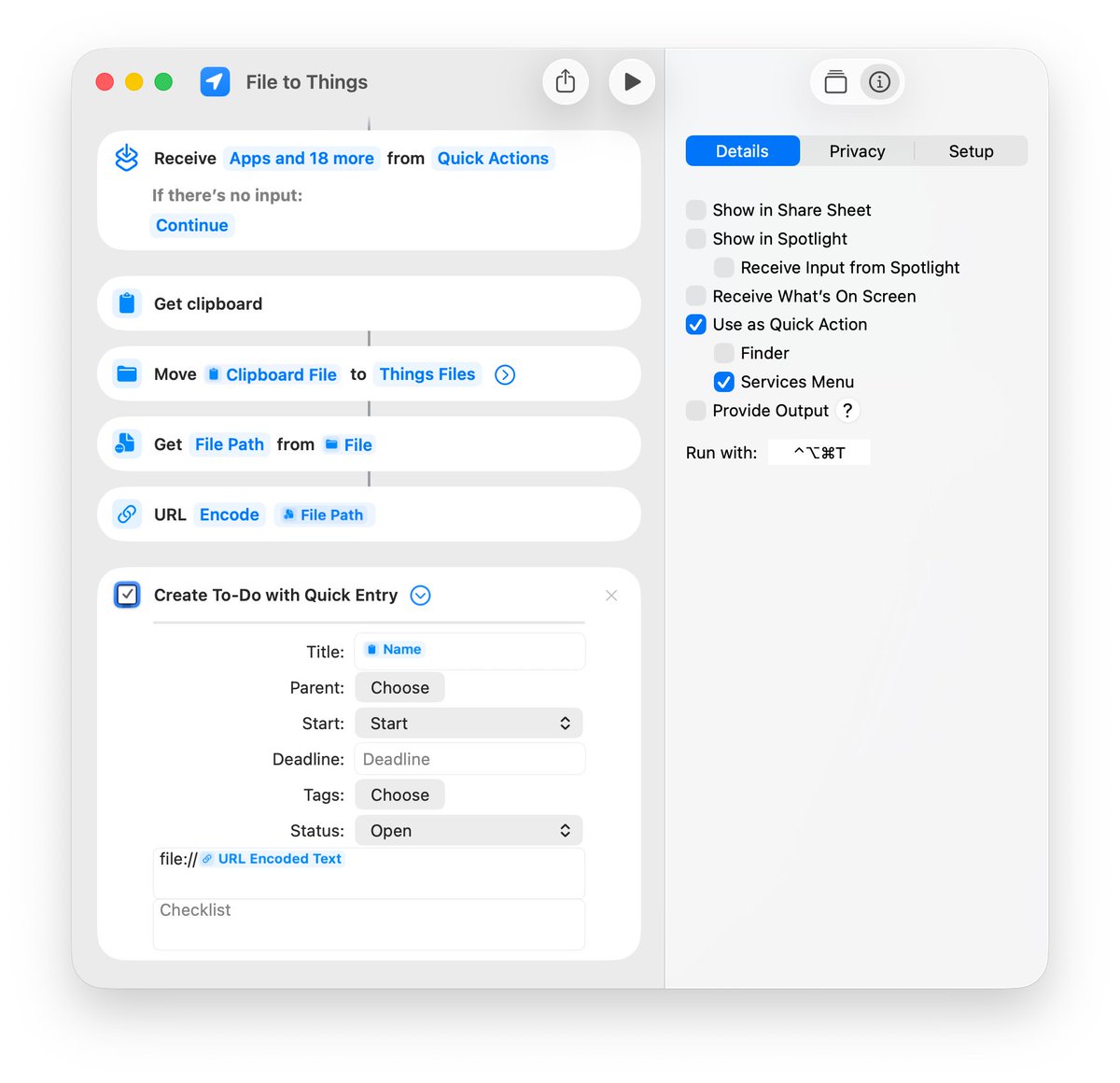Enable Receive What's On Screen
Image resolution: width=1120 pixels, height=1083 pixels.
point(696,296)
